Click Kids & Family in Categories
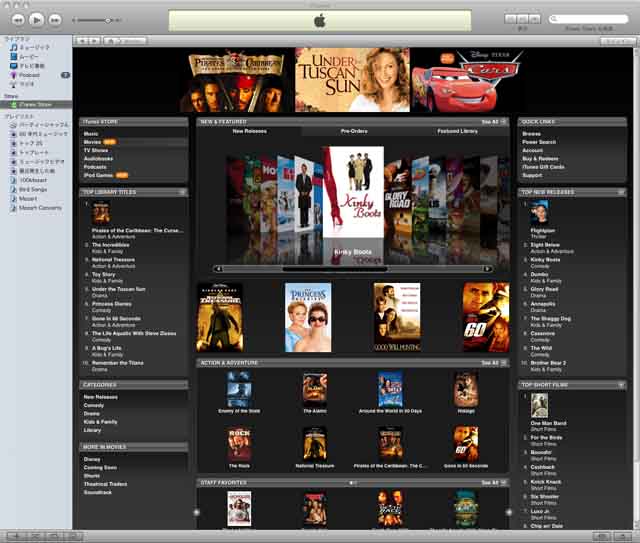The height and width of the screenshot is (543, 640). pyautogui.click(x=100, y=422)
